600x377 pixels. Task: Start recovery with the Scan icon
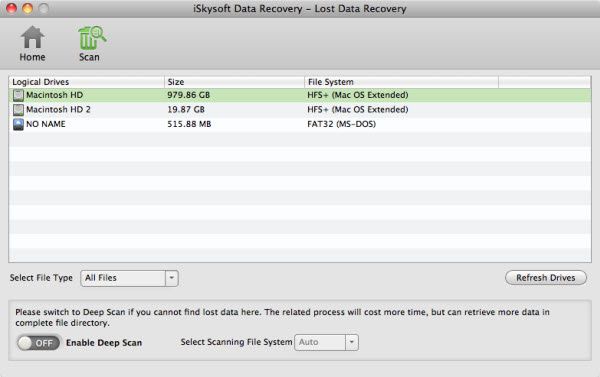click(92, 38)
